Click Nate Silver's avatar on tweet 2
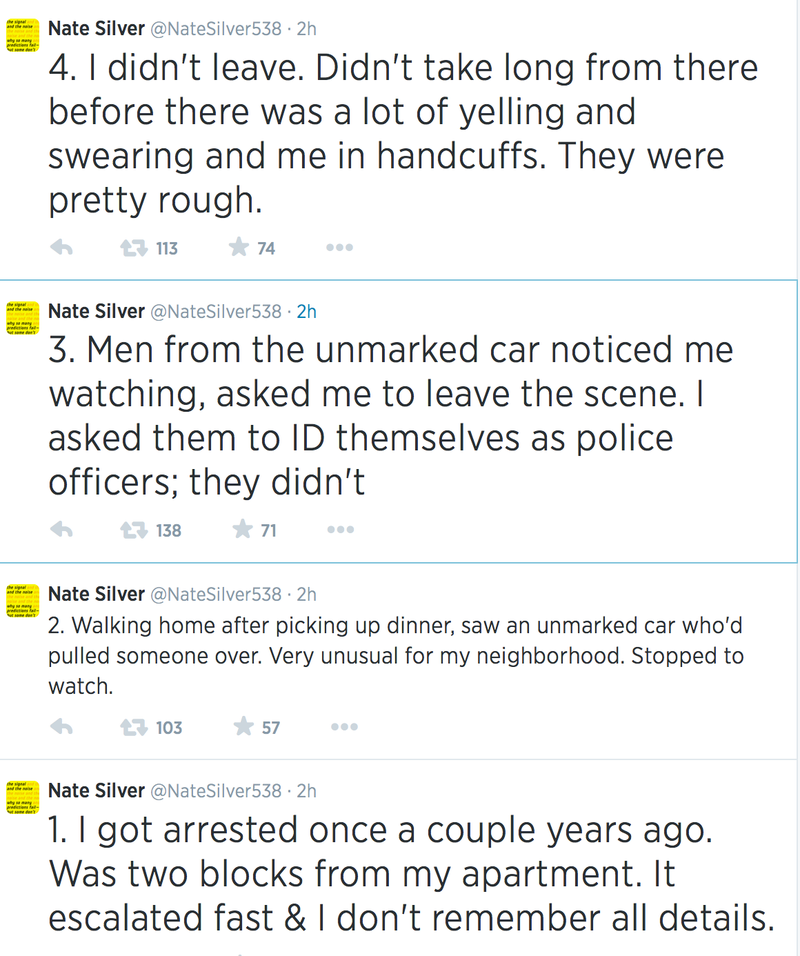The height and width of the screenshot is (956, 800). pos(23,601)
